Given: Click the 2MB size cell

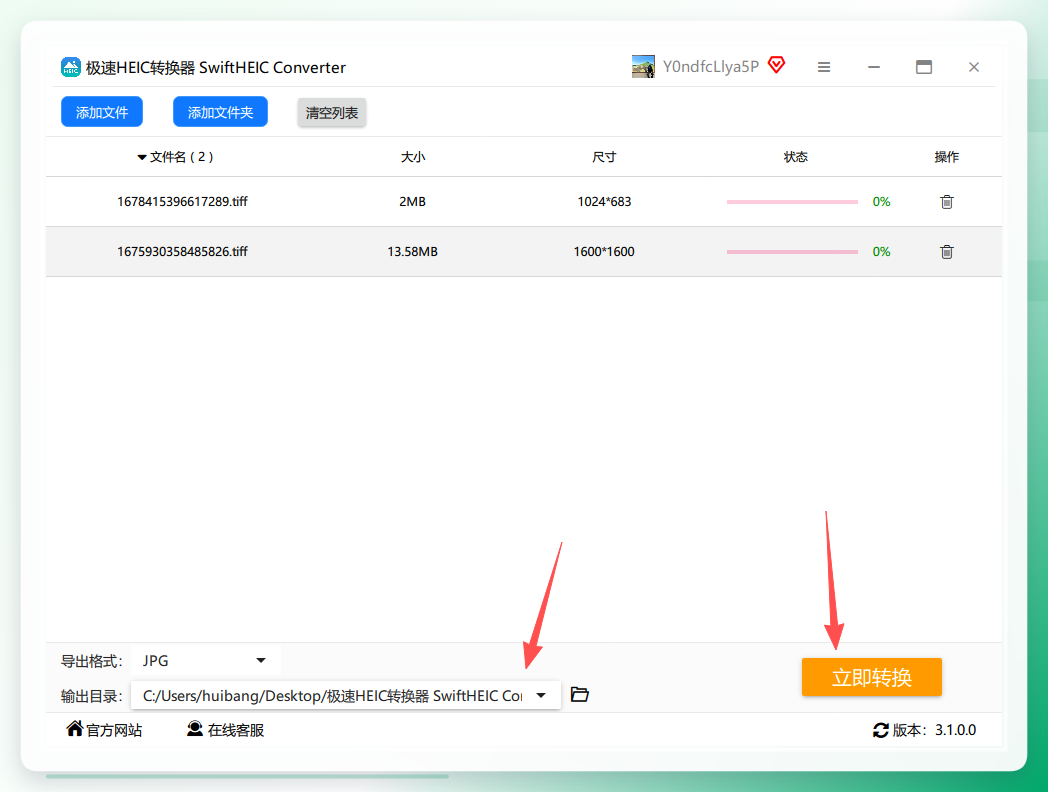Looking at the screenshot, I should (412, 202).
